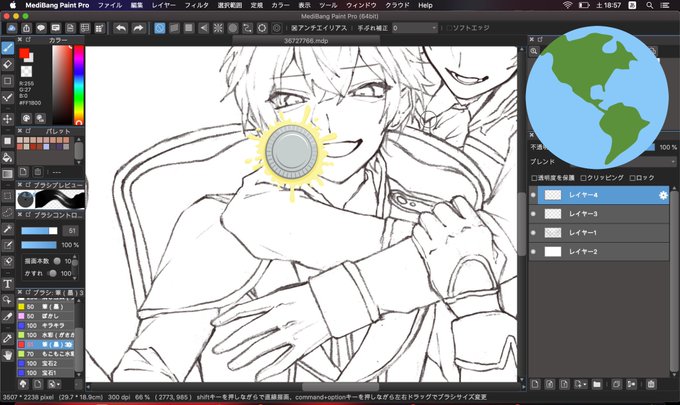Select the ぼかし brush in list
The image size is (680, 405).
pos(46,316)
